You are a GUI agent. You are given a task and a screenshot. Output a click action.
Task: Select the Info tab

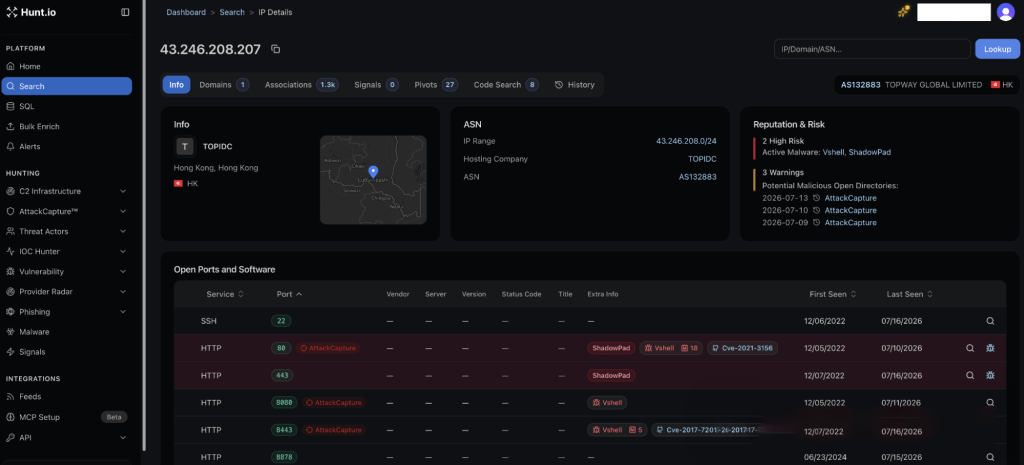point(176,85)
